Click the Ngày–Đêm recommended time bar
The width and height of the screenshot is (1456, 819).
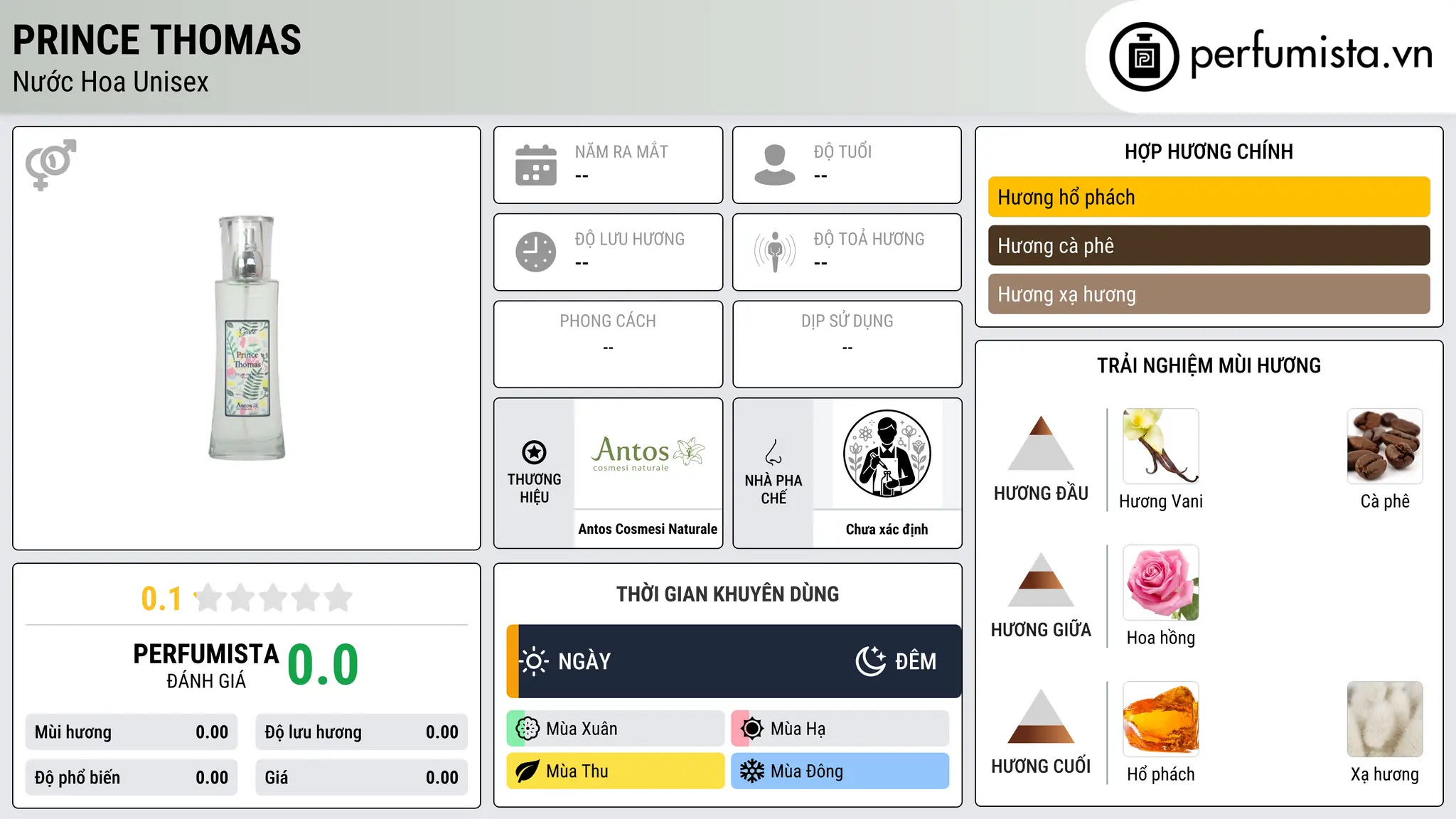(734, 661)
